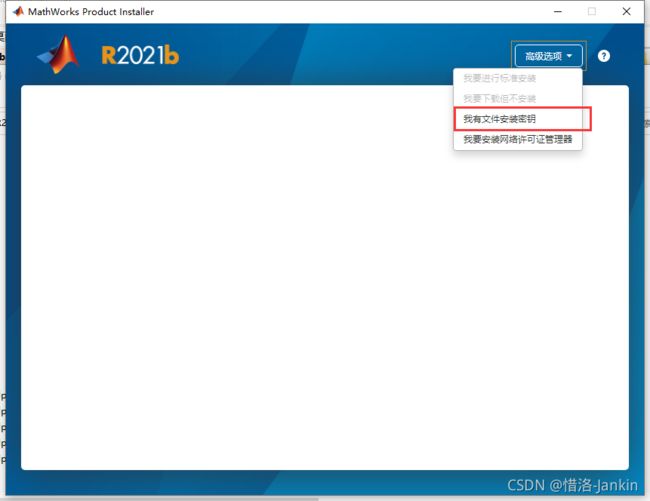Choose 我要进行标准安装 menu entry
This screenshot has width=650, height=501.
coord(518,78)
